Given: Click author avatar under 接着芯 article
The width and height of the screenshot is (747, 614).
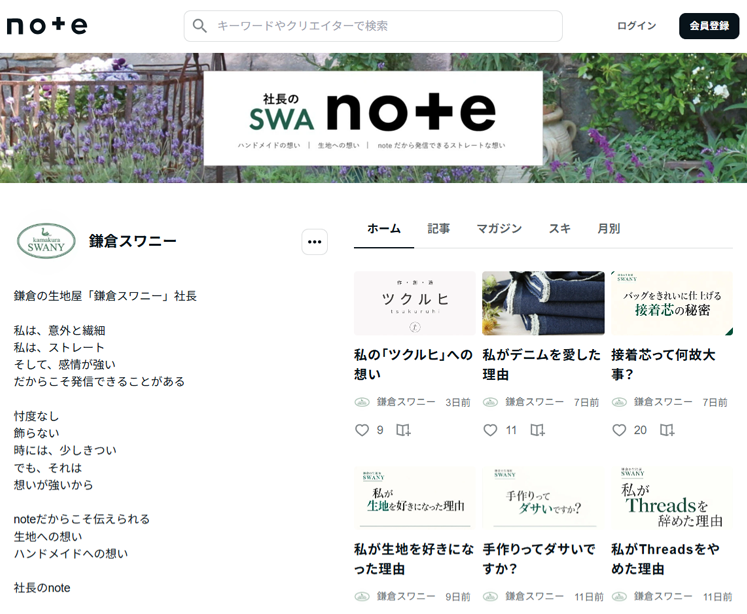Looking at the screenshot, I should point(619,402).
